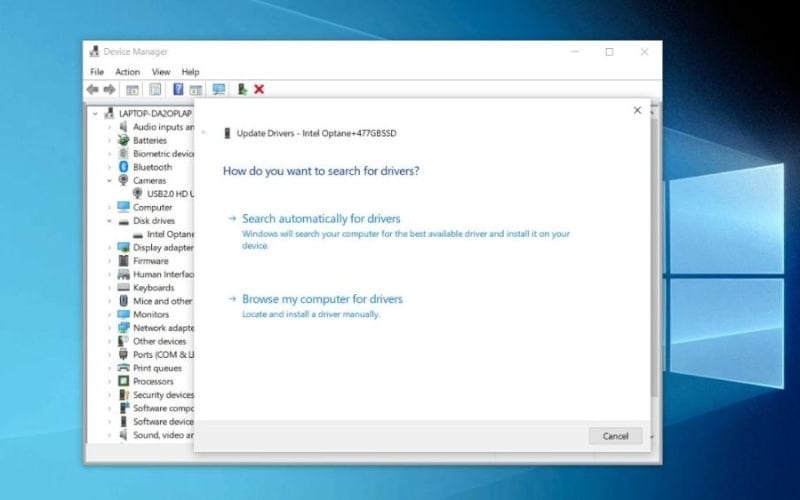This screenshot has width=800, height=500.
Task: Select the Sound, video tree item
Action: (163, 435)
